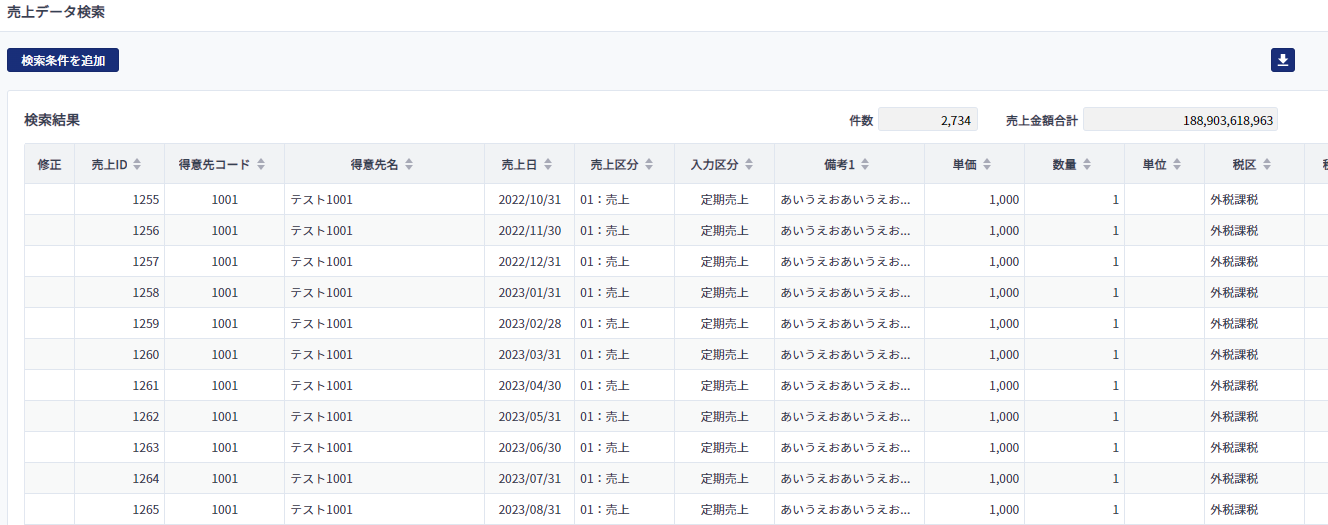
Task: Click customer code 1001 in row 1262
Action: tap(225, 417)
